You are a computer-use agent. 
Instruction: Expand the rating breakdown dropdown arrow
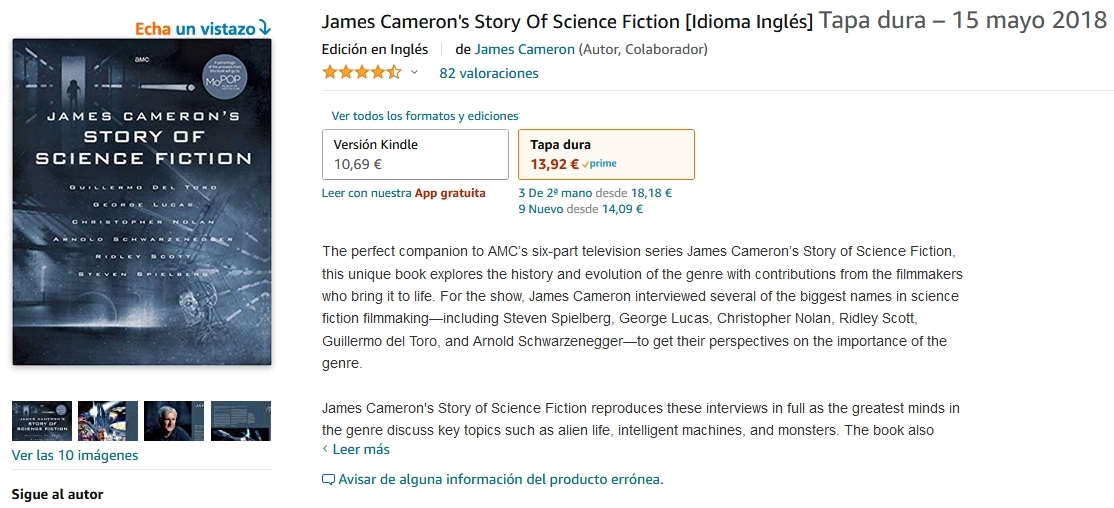(414, 73)
